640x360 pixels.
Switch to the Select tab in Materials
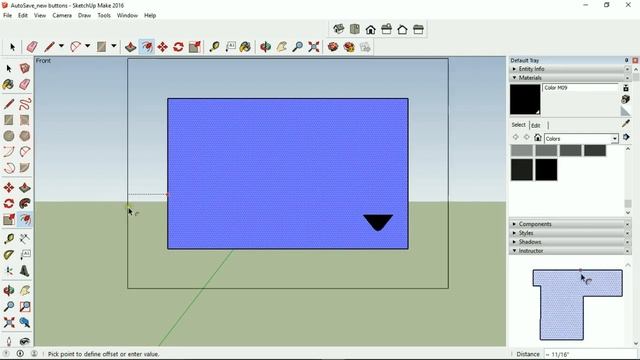[519, 125]
